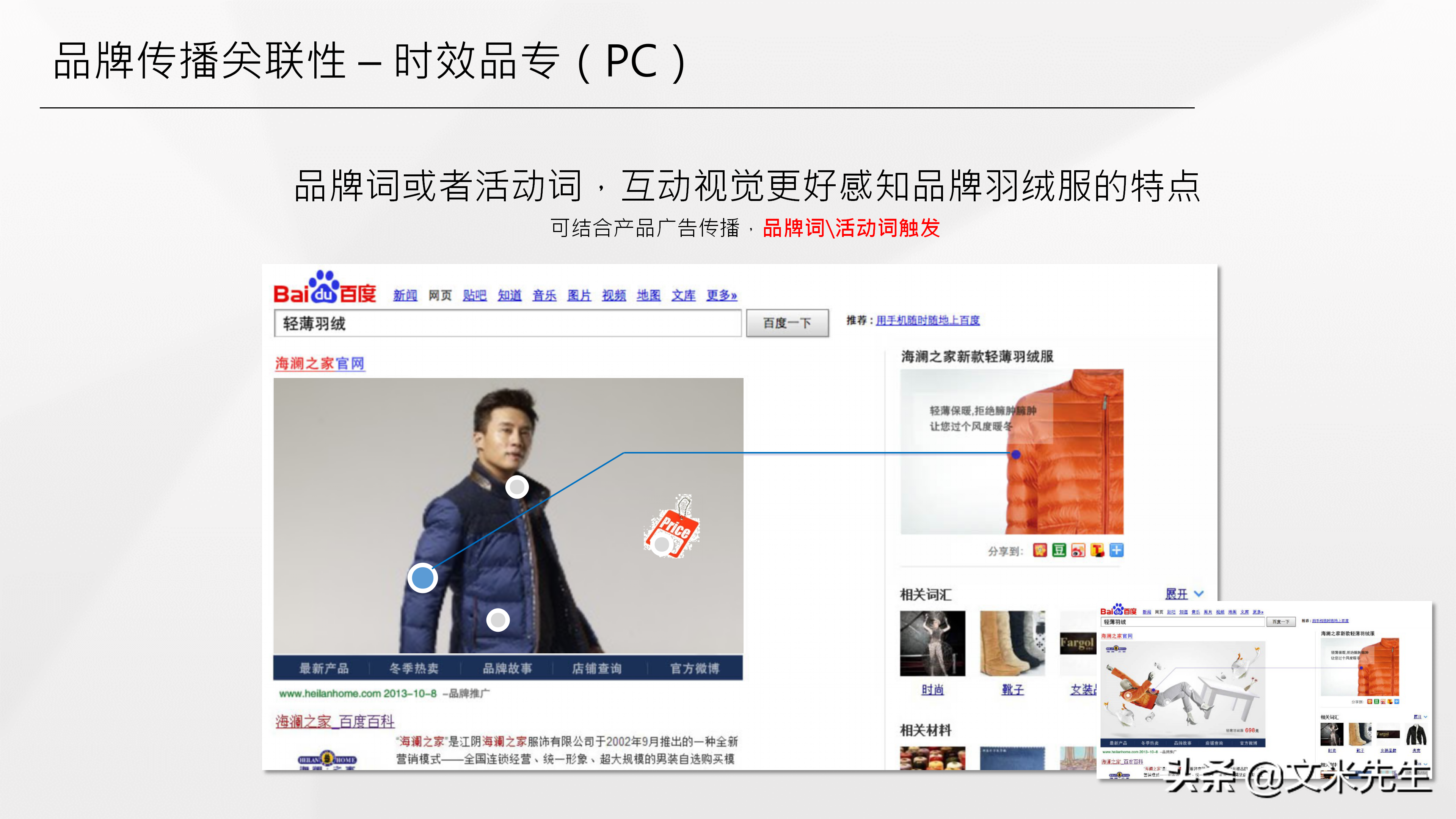Select 品牌故事 in banner nav bar

click(x=507, y=668)
